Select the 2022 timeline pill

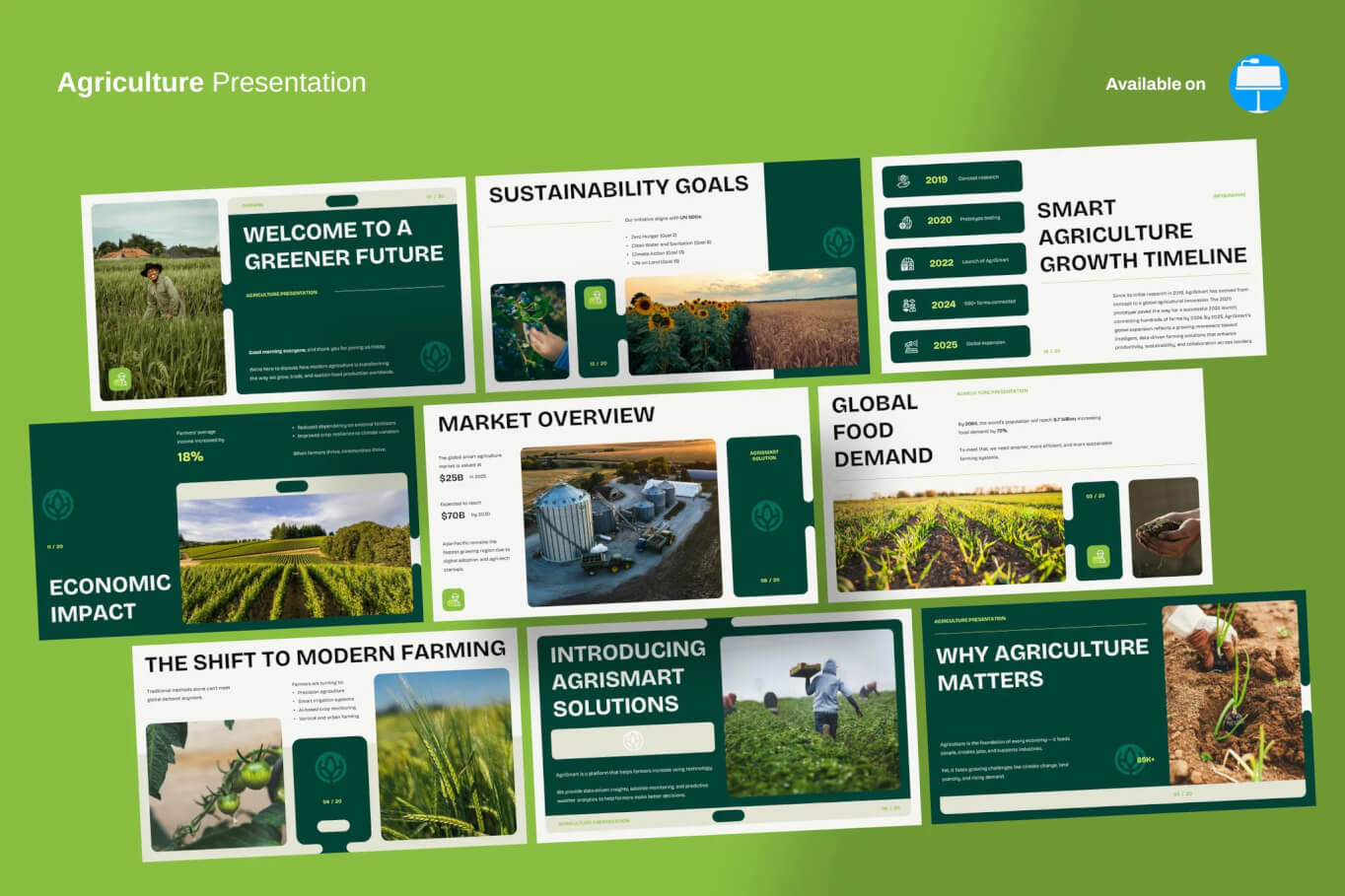956,262
